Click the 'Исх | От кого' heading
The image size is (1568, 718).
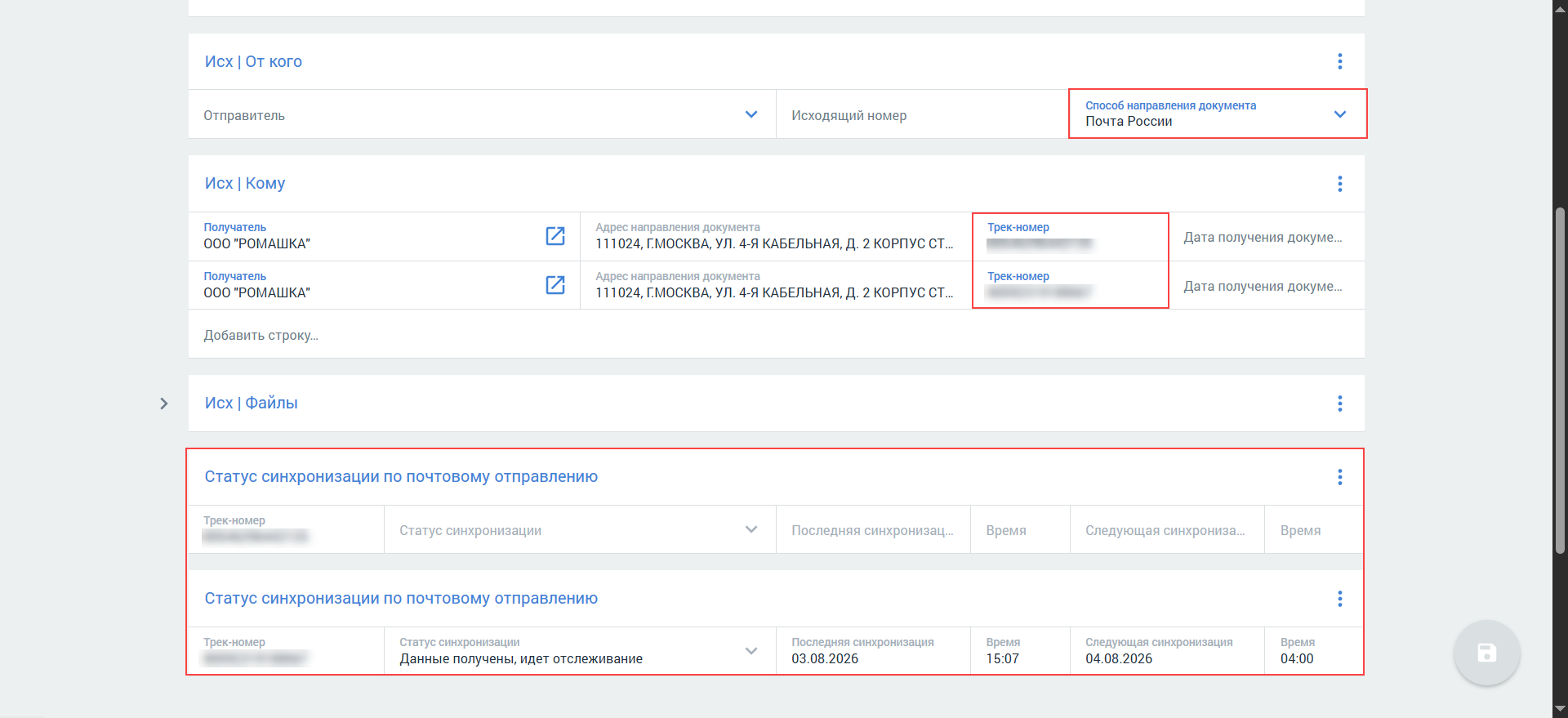[253, 61]
